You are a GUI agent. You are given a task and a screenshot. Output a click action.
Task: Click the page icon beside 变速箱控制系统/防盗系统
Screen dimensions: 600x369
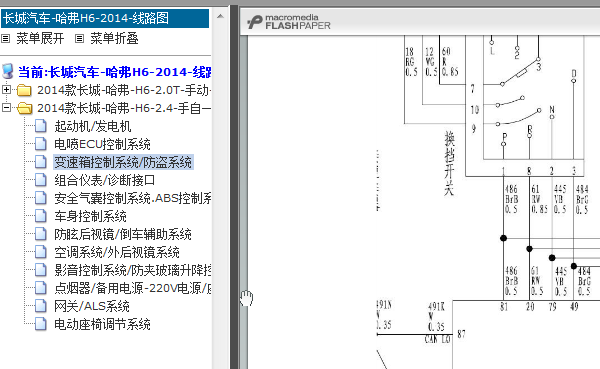(41, 162)
